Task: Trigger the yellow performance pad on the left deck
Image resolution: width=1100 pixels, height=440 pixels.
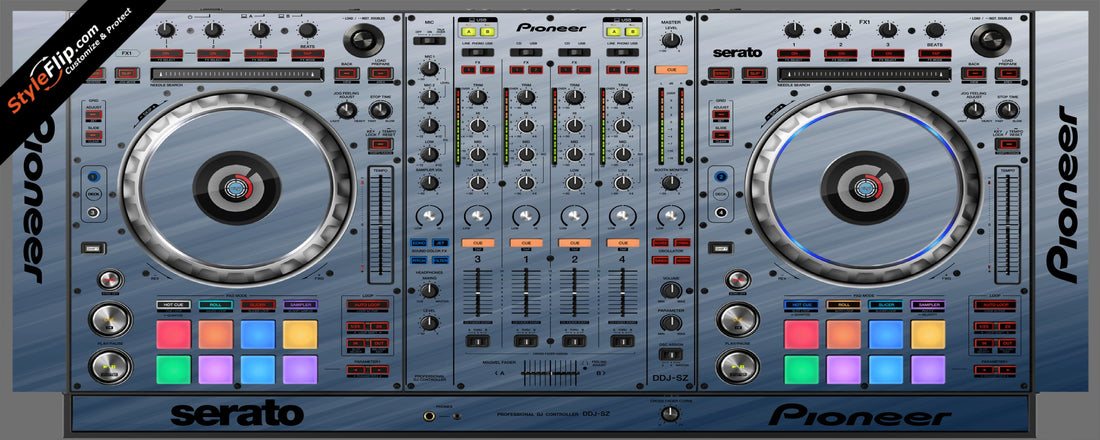Action: pos(300,335)
